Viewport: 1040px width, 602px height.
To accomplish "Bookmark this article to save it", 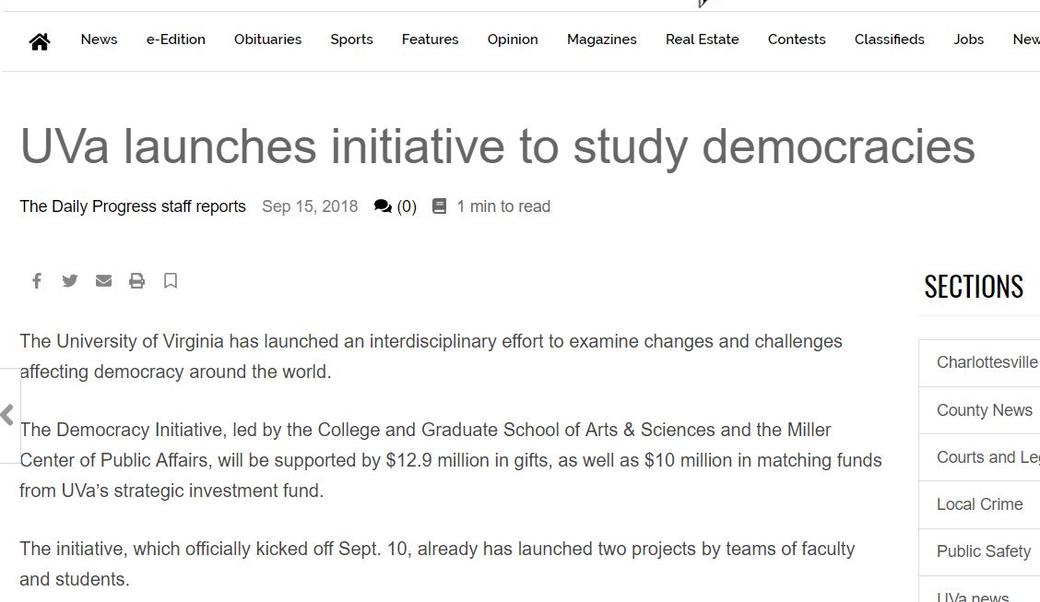I will pyautogui.click(x=171, y=281).
